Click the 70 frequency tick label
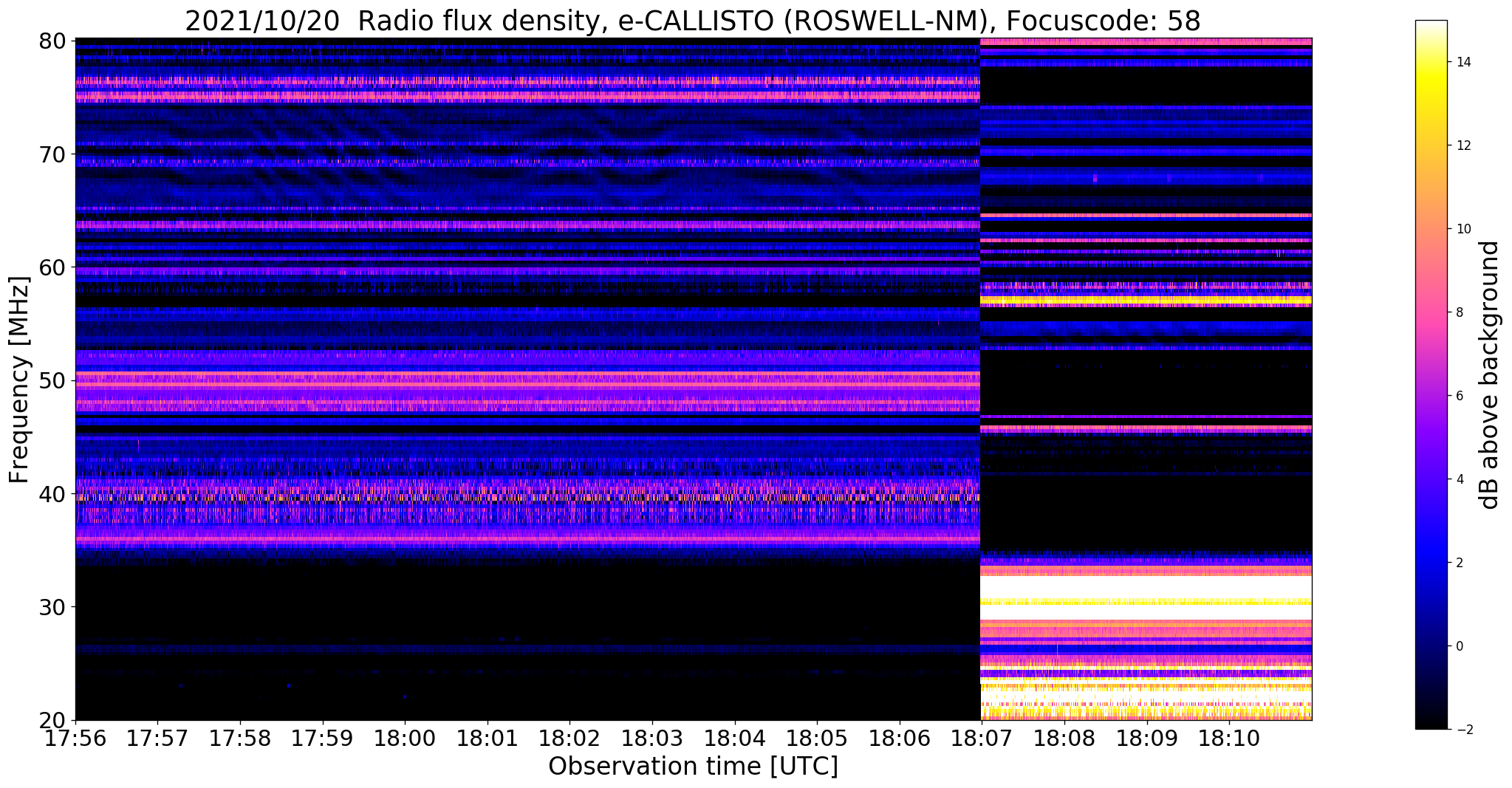Screen dimensions: 1512x788 coord(52,154)
